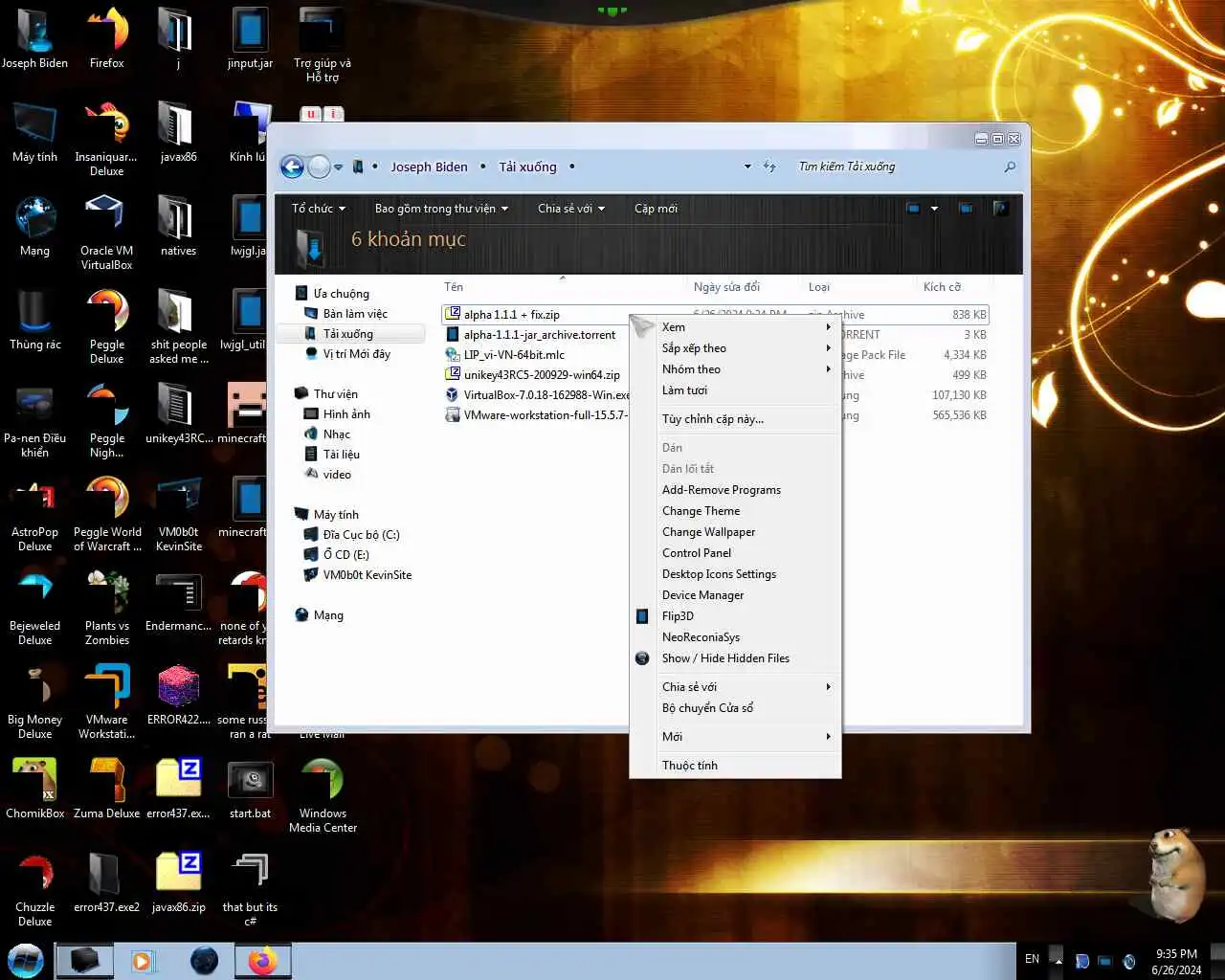Choose Làm tươi from context menu
Screen dimensions: 1225x980
(x=735, y=390)
